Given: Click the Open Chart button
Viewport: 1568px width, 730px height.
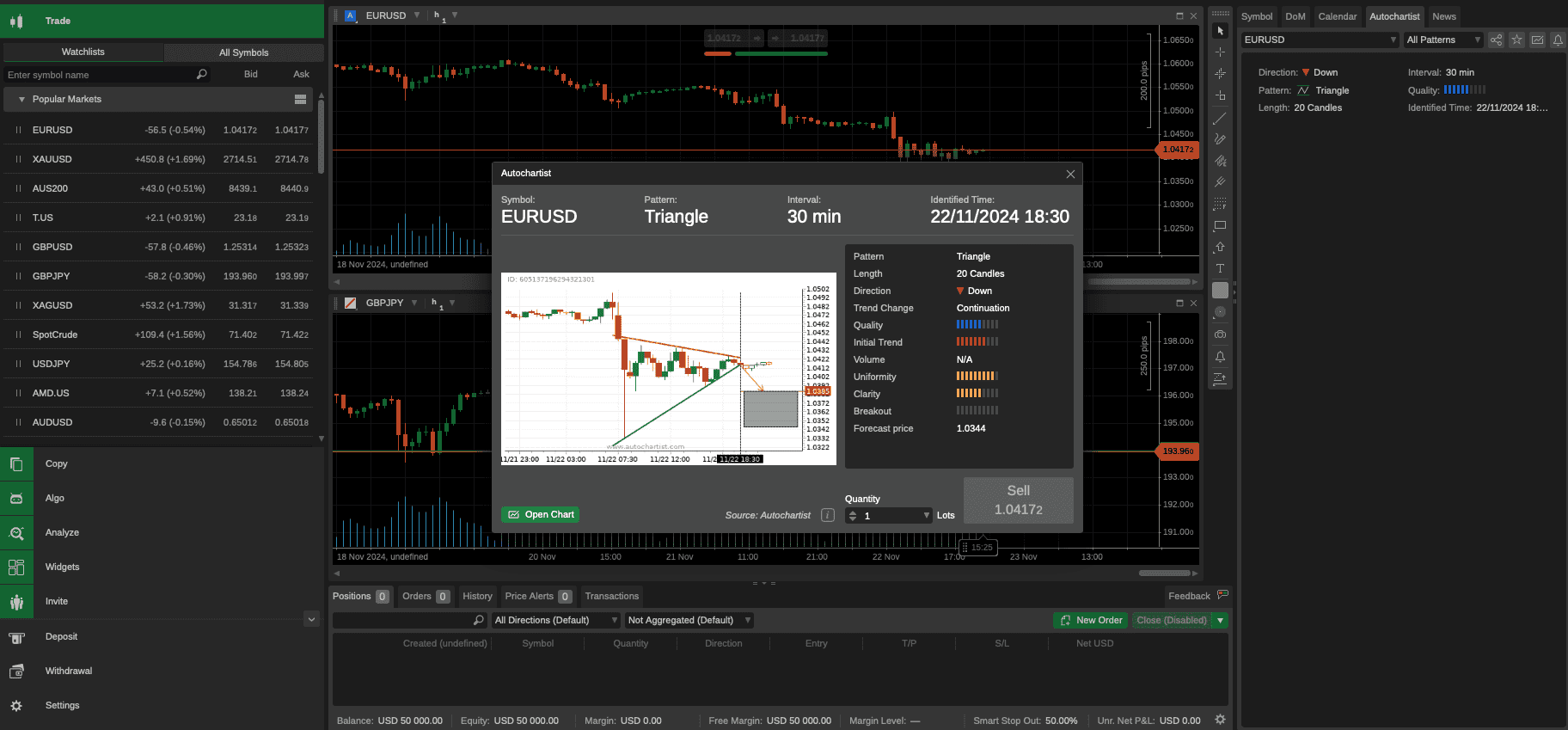Looking at the screenshot, I should point(540,514).
